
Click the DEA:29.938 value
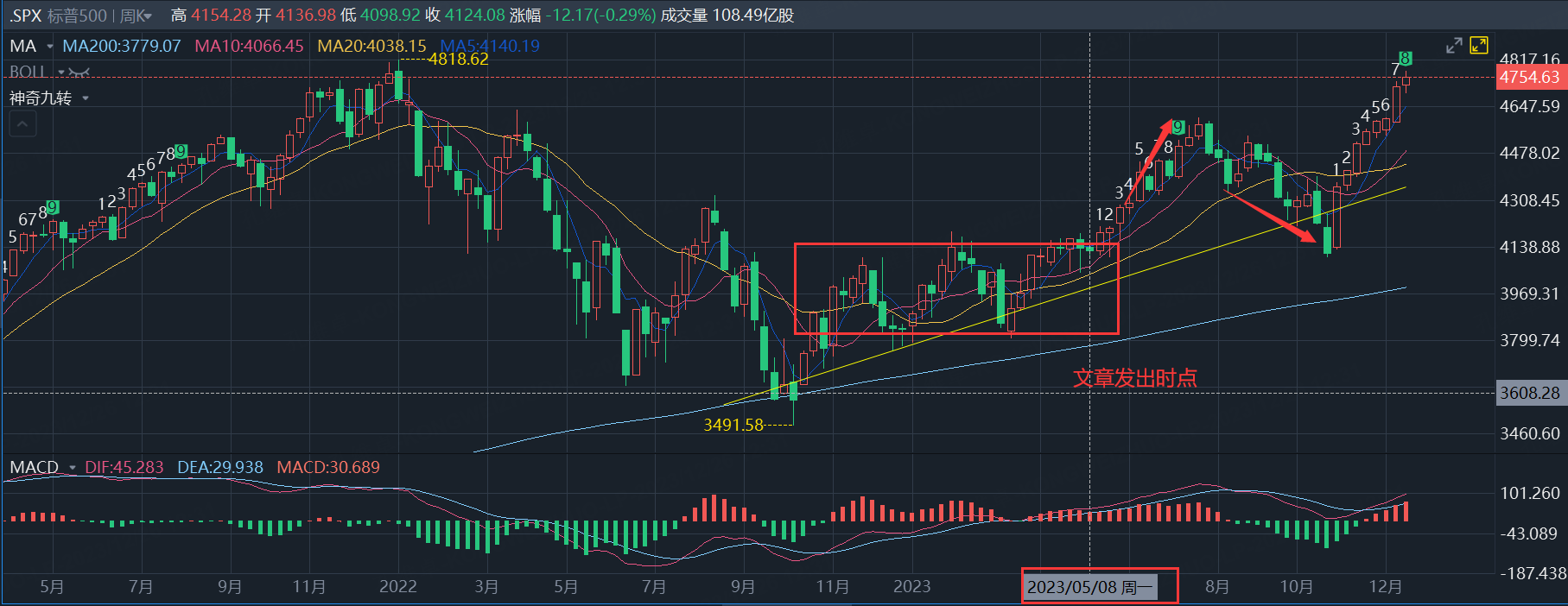pos(220,467)
